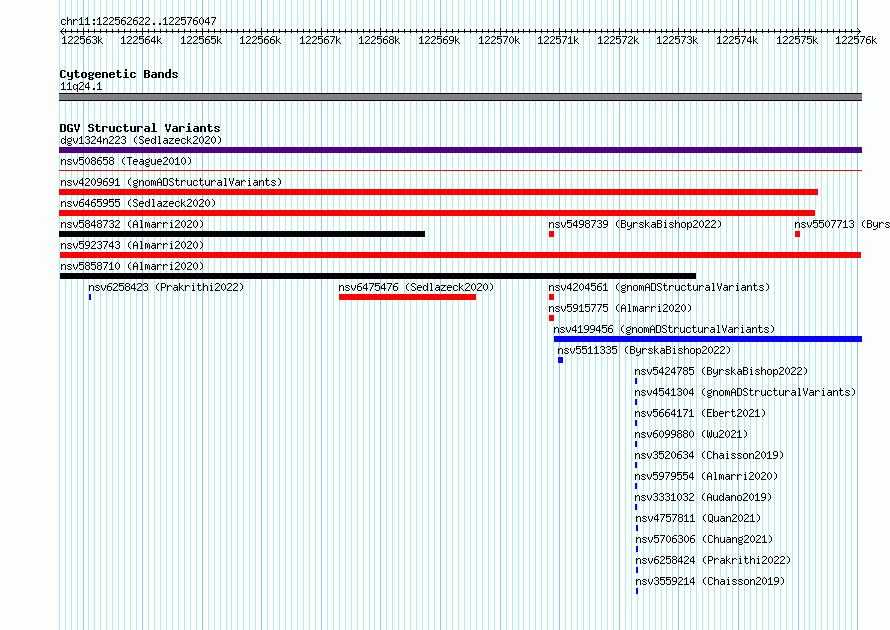Viewport: 890px width, 630px height.
Task: Click the Cytogenetic Bands track title
Action: click(119, 74)
